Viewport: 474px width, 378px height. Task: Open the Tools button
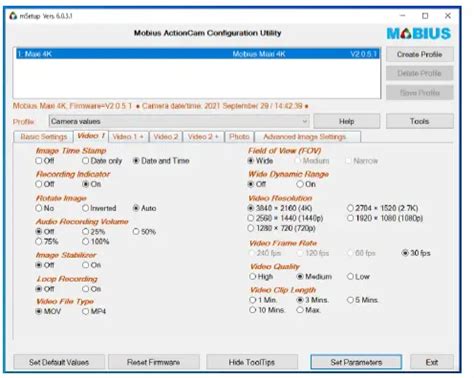[x=419, y=121]
